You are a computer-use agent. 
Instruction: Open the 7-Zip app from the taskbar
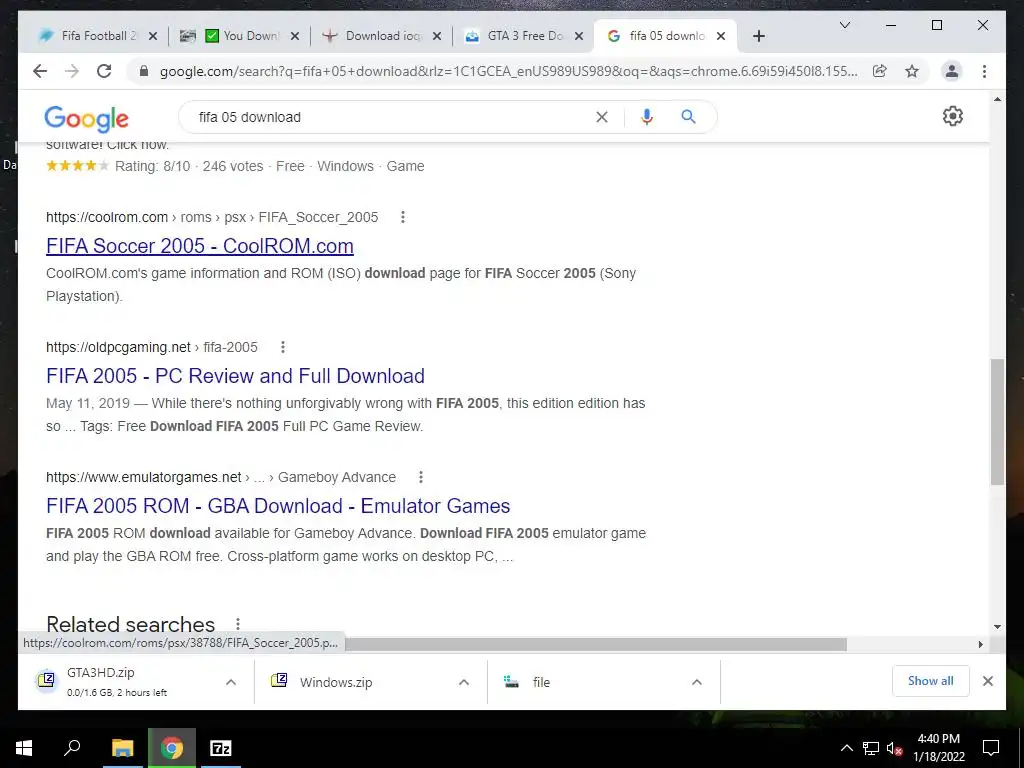(x=221, y=748)
